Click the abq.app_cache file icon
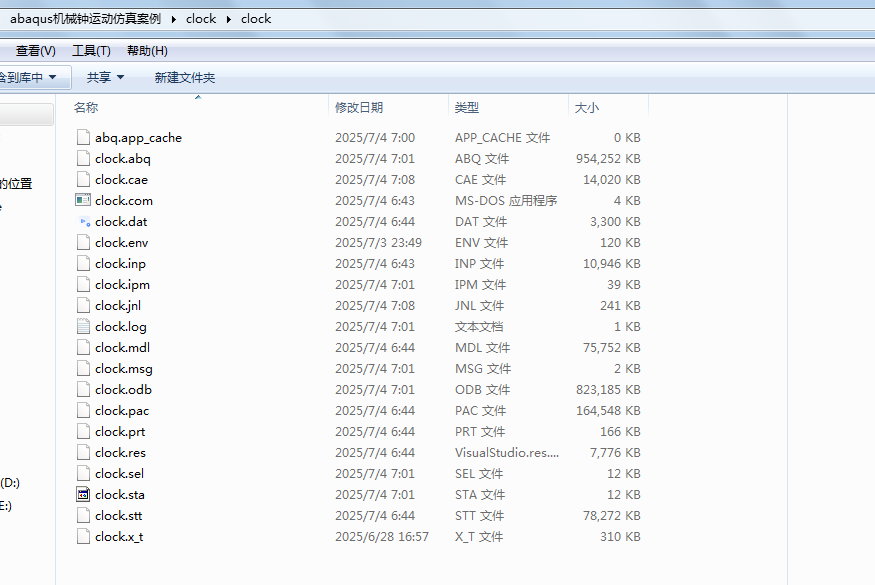Image resolution: width=875 pixels, height=585 pixels. coord(83,137)
